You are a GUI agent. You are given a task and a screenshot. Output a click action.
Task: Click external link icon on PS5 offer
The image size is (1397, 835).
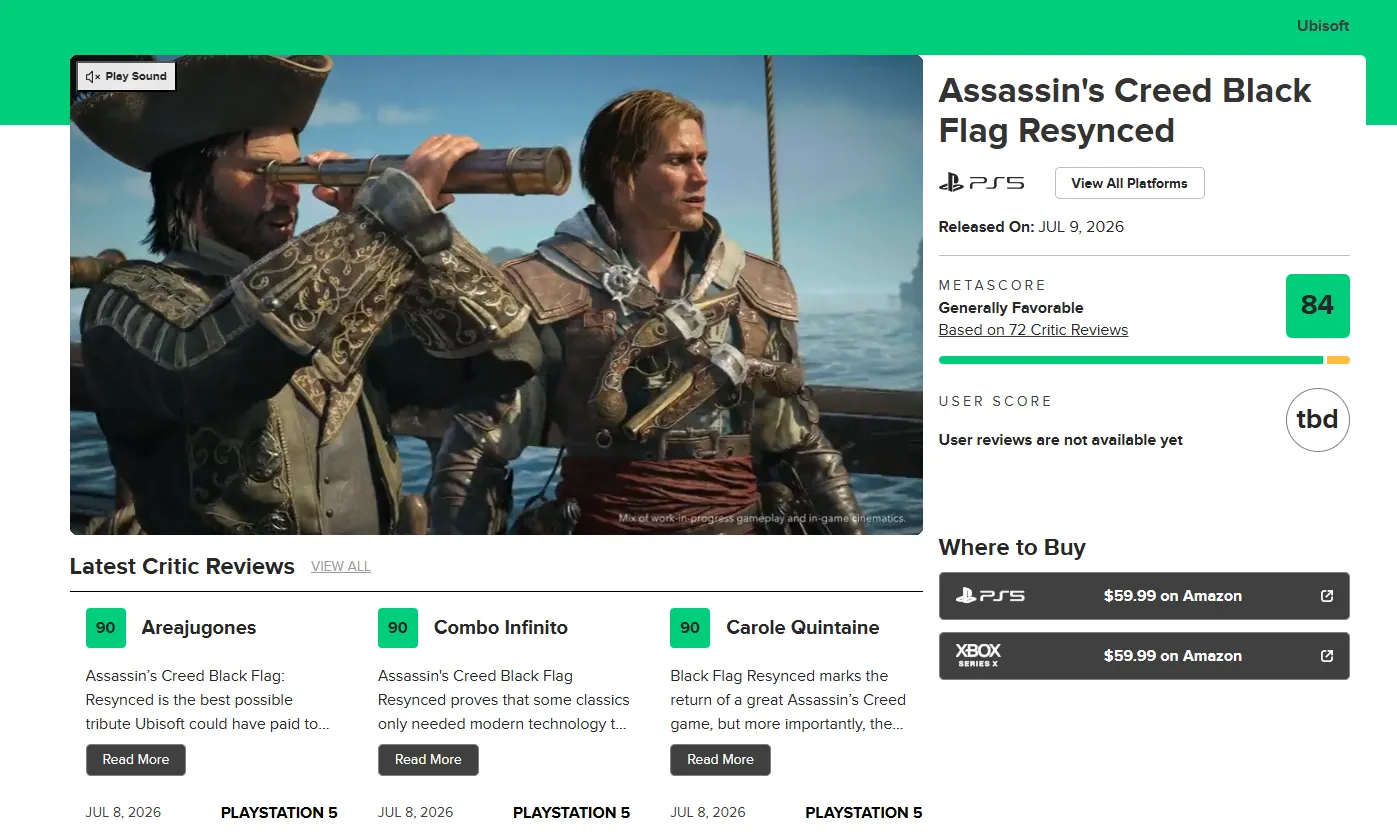click(1327, 596)
